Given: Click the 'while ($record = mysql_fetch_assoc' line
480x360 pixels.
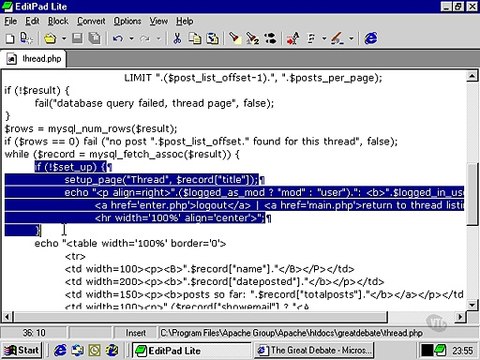Looking at the screenshot, I should (x=122, y=154).
